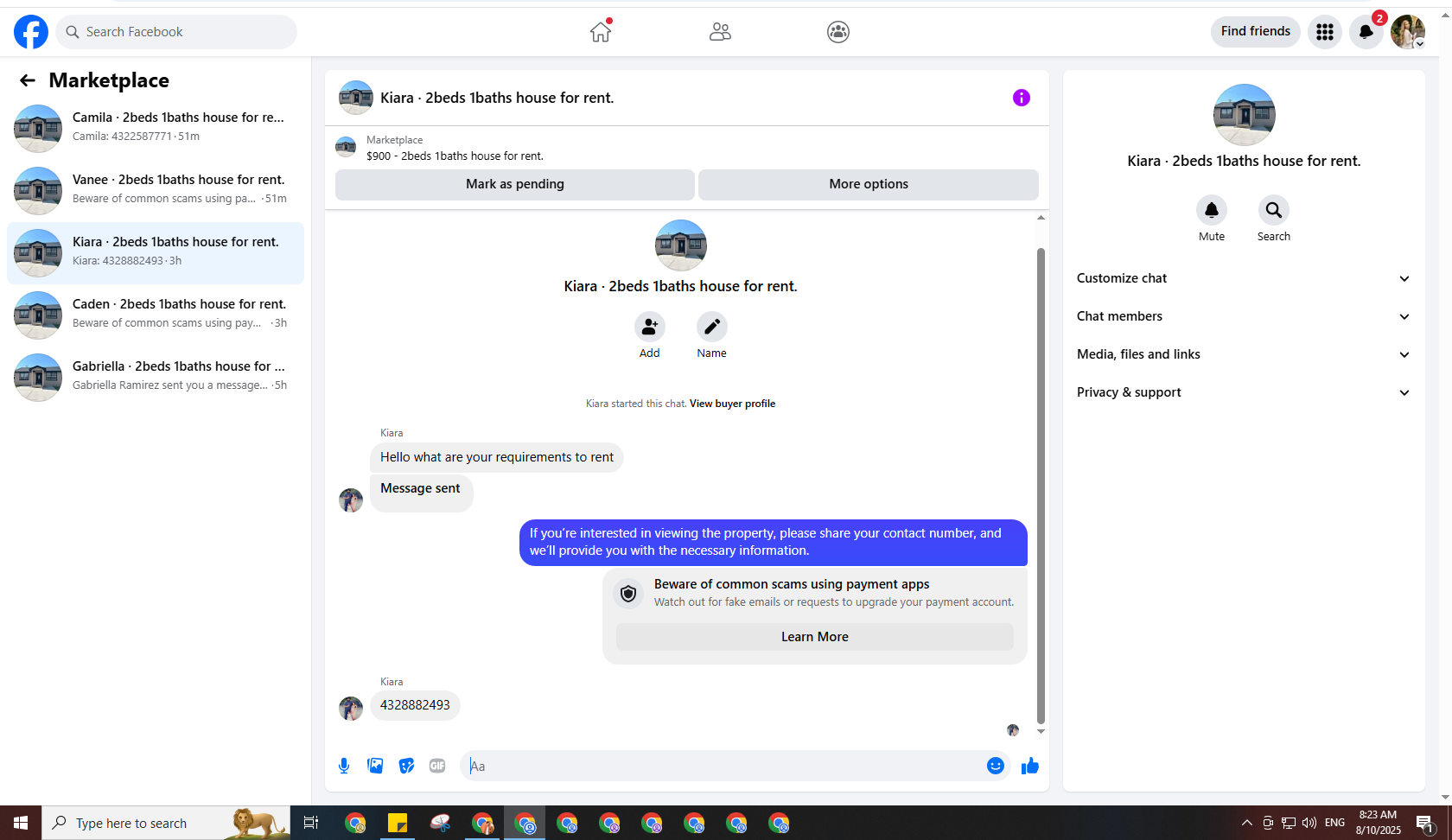Click the message '4328882493'

[x=415, y=705]
